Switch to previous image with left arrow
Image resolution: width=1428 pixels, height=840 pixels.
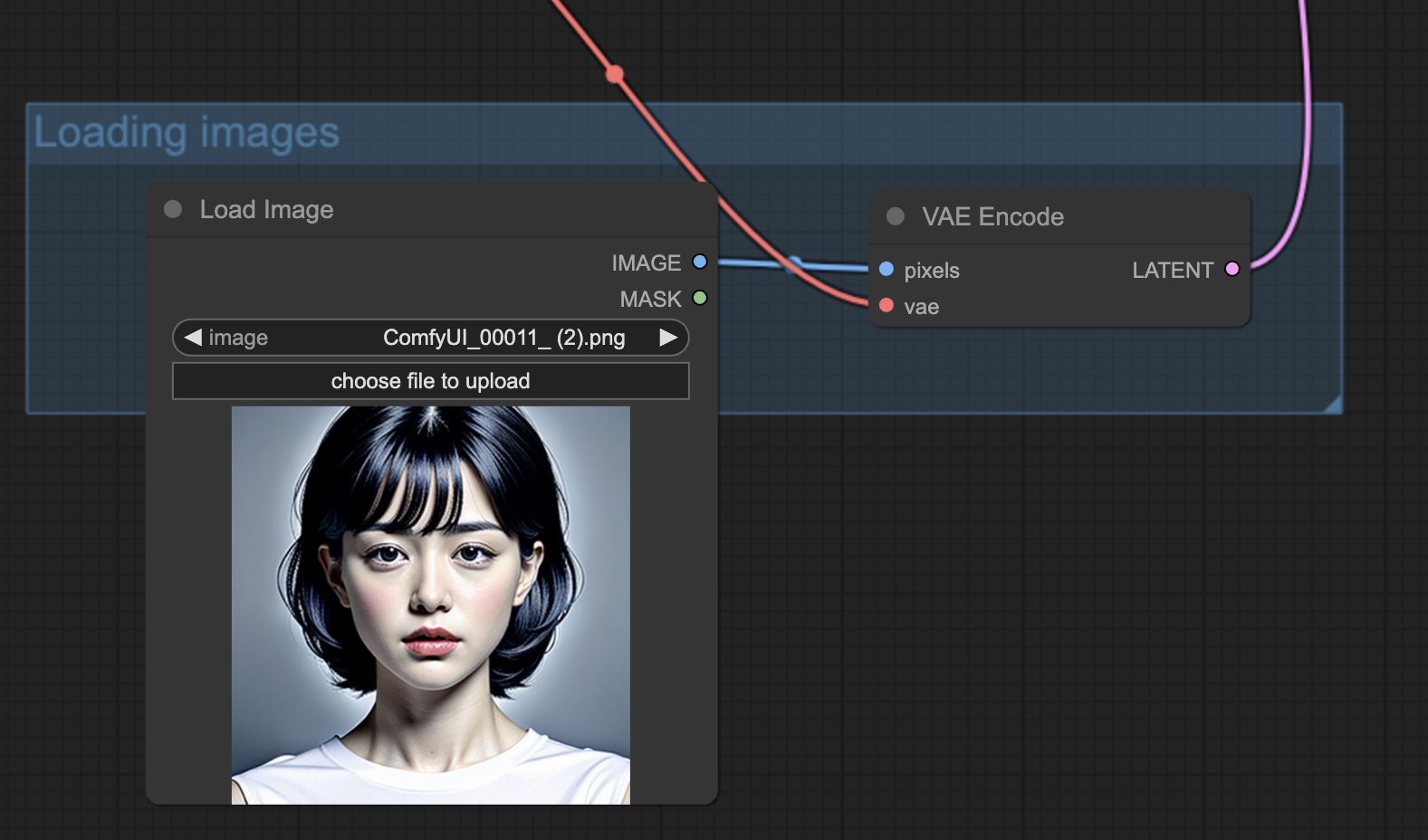coord(193,338)
